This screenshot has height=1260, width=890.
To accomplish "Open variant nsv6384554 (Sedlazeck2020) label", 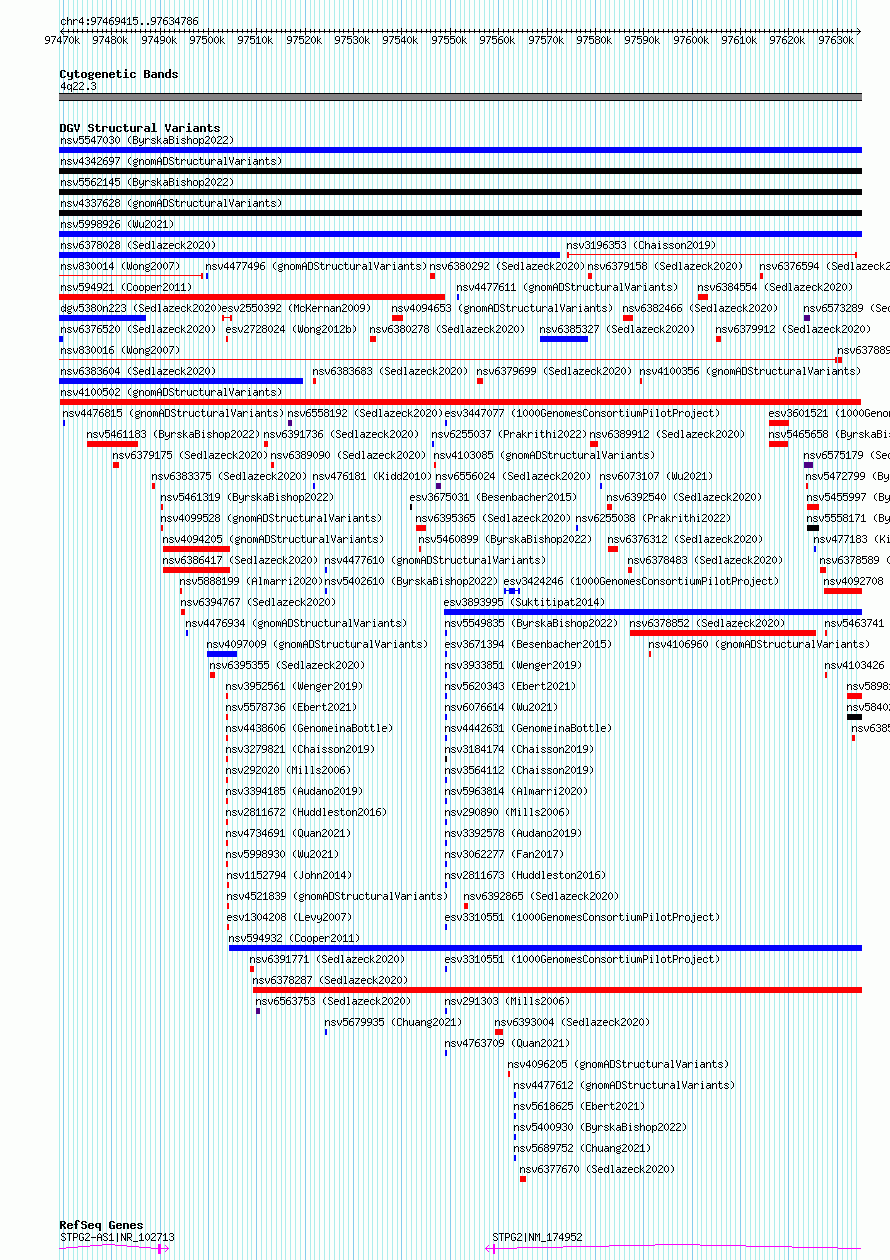I will (775, 287).
